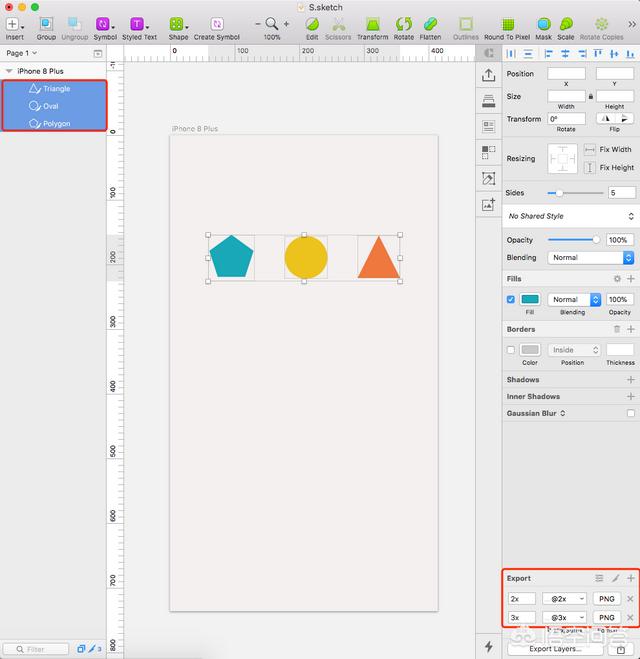640x659 pixels.
Task: Click the Scale toolbar icon
Action: [566, 24]
